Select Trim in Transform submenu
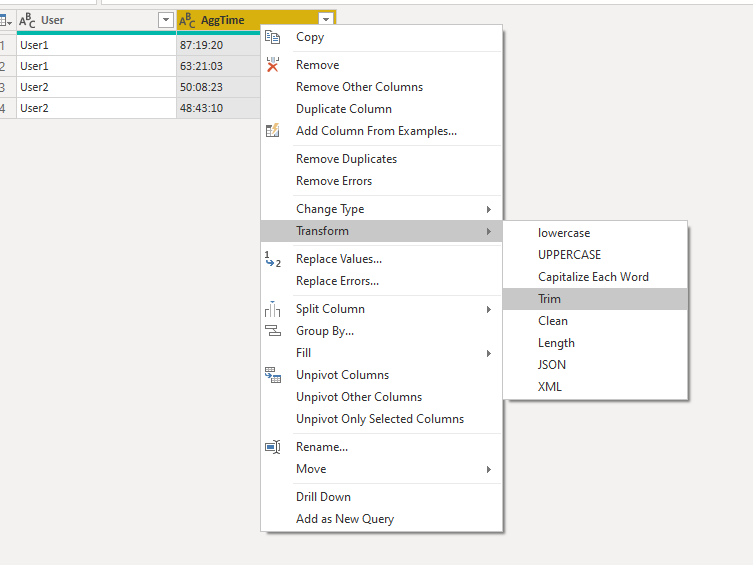The width and height of the screenshot is (753, 565). [x=595, y=299]
